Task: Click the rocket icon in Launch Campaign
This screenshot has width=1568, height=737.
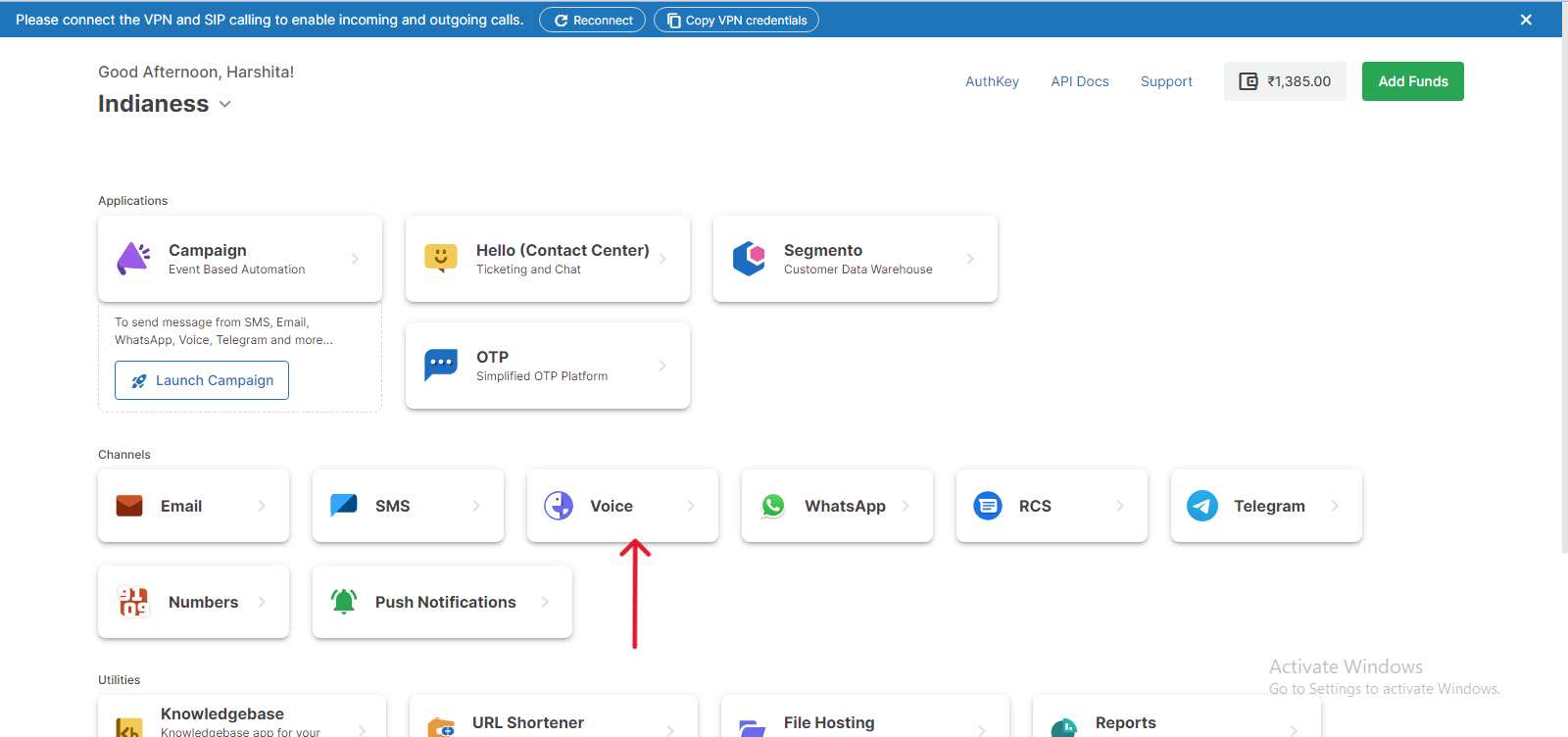Action: point(139,381)
